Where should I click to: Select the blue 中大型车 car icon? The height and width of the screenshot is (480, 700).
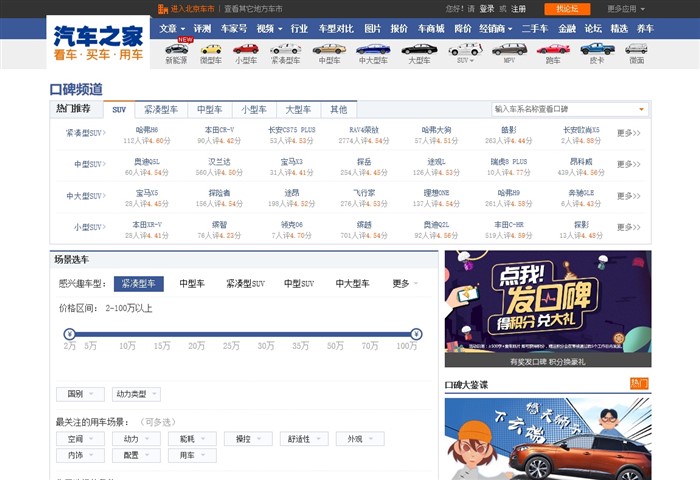(x=373, y=49)
